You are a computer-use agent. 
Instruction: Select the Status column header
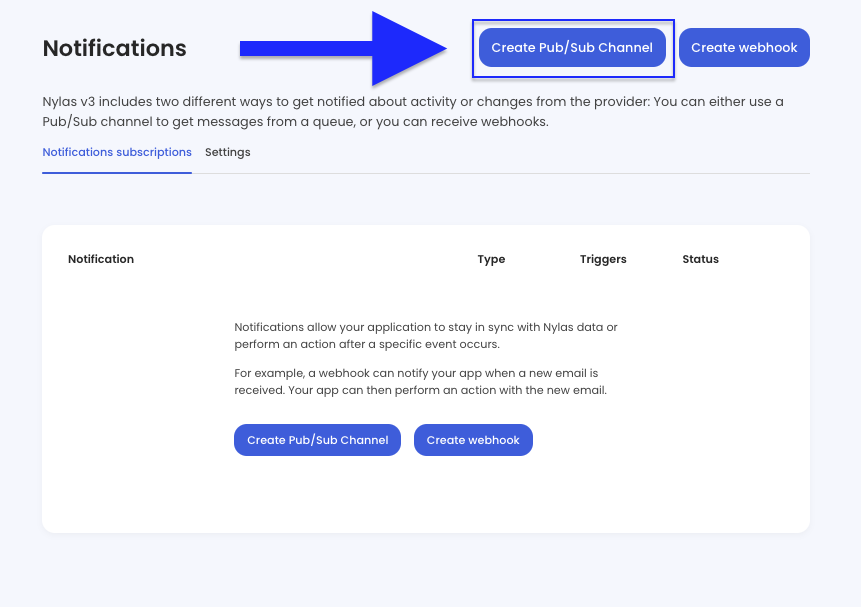(700, 259)
